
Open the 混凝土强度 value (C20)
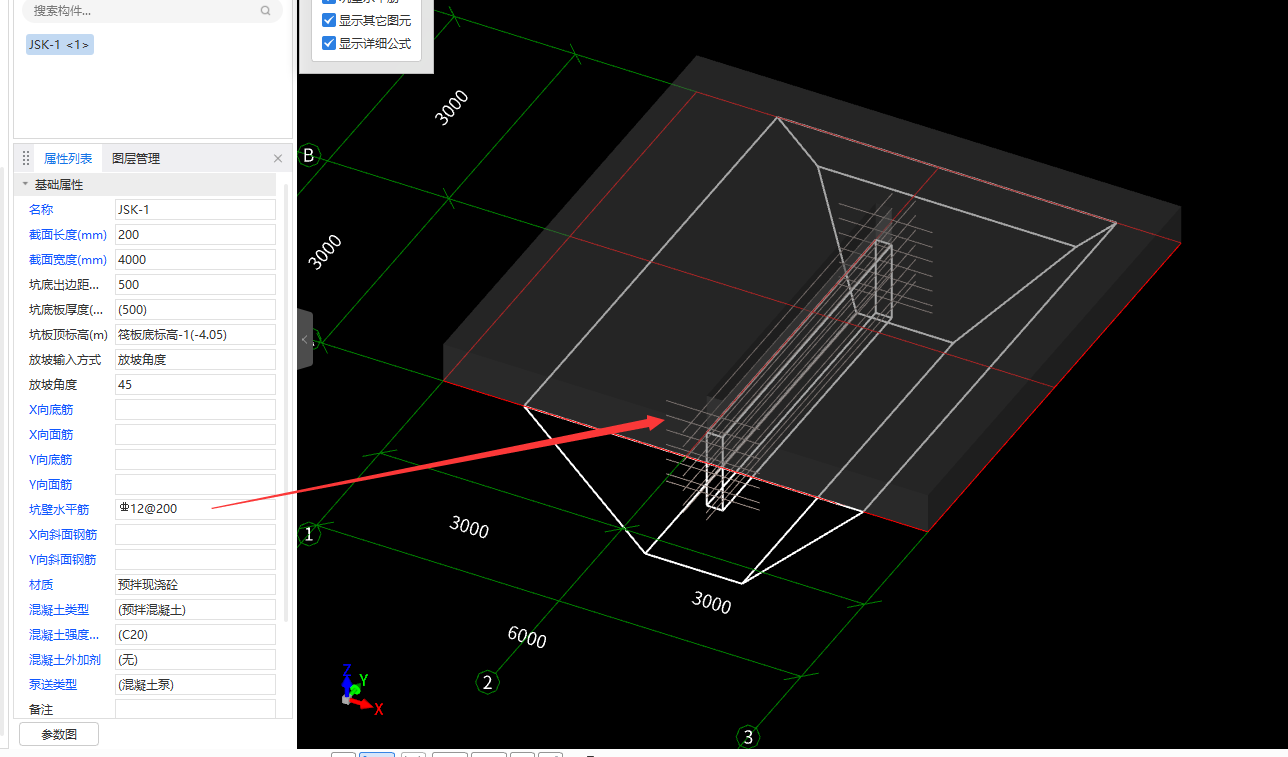tap(195, 634)
